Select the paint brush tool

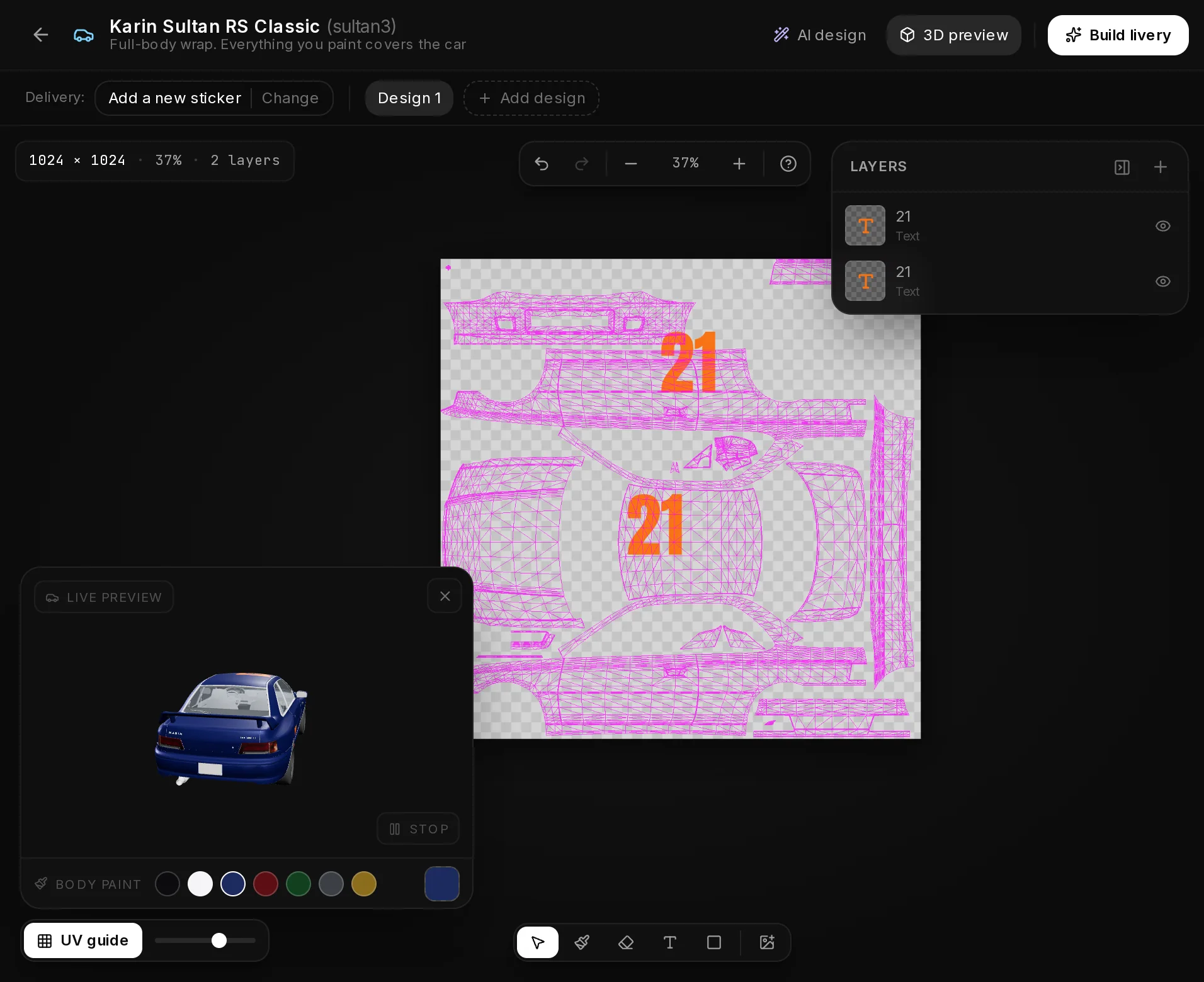pos(582,942)
